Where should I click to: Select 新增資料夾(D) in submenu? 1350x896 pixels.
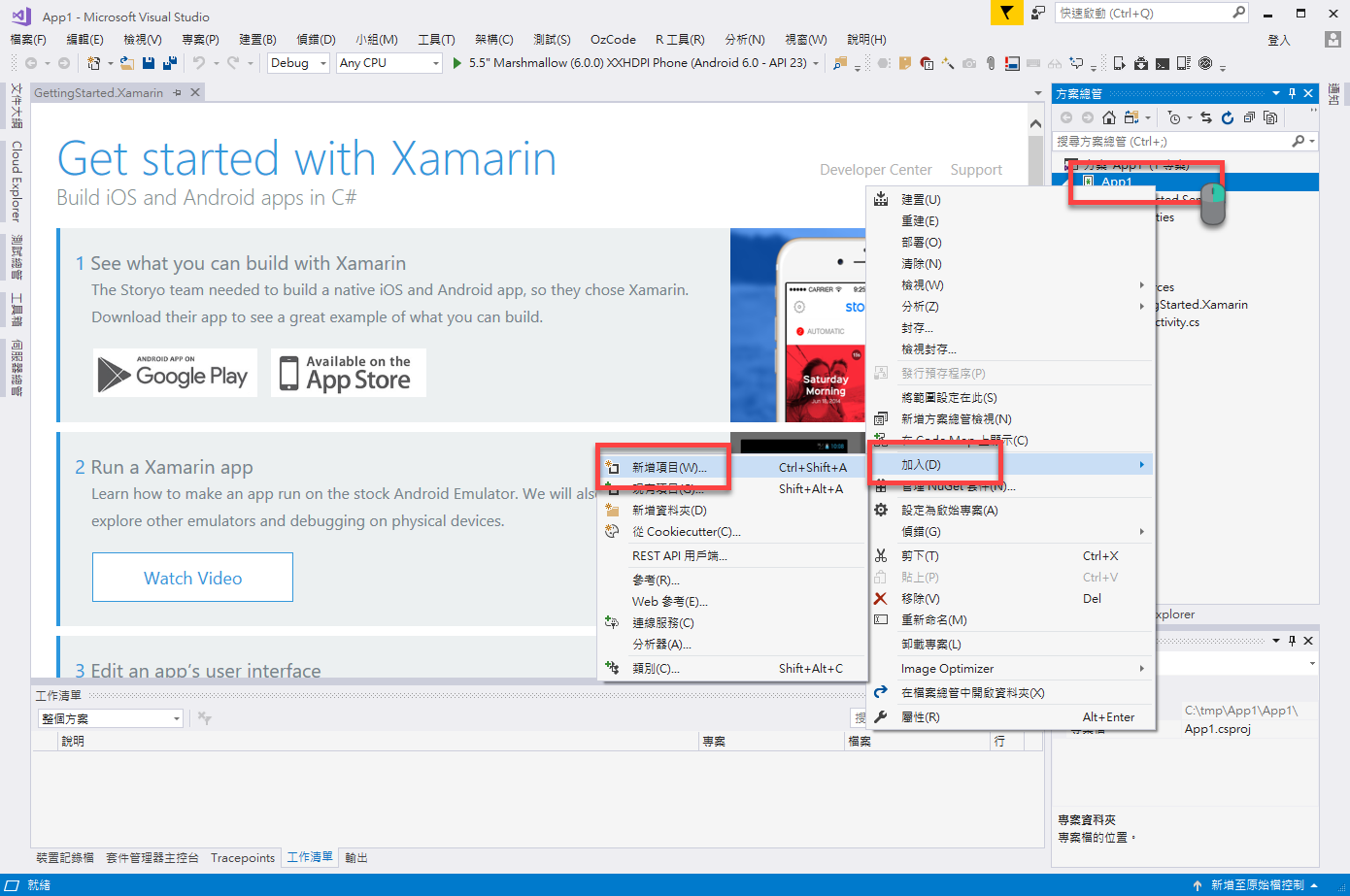tap(732, 511)
